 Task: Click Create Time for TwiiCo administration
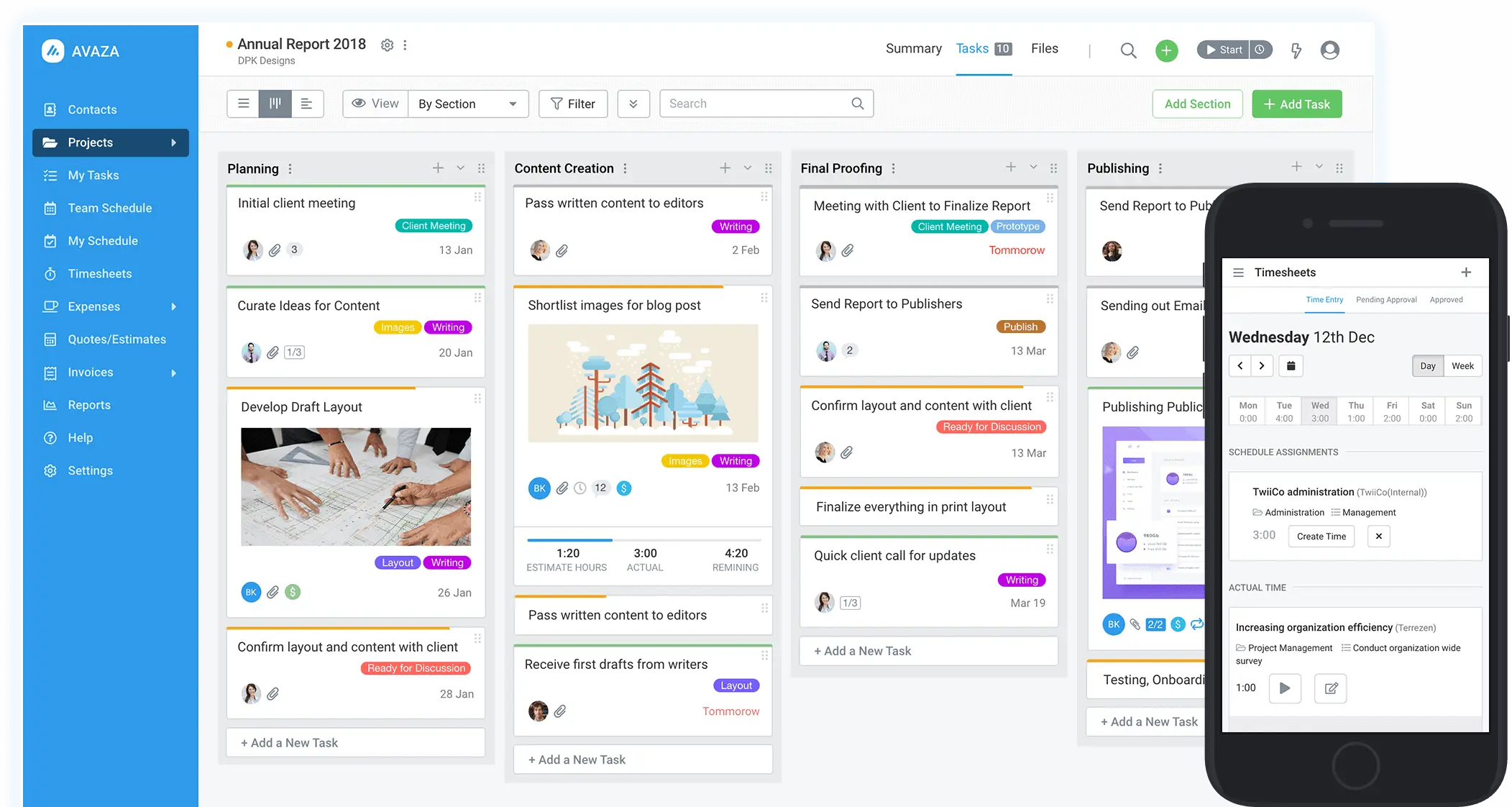pyautogui.click(x=1321, y=536)
